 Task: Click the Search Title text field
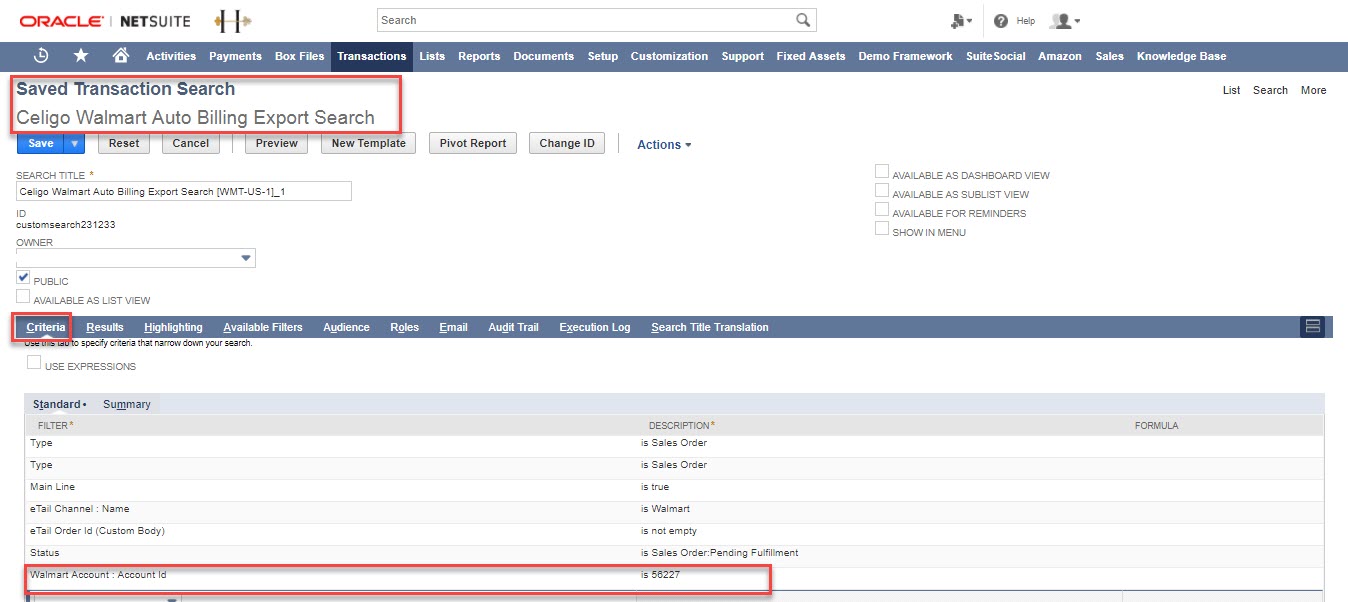point(184,191)
